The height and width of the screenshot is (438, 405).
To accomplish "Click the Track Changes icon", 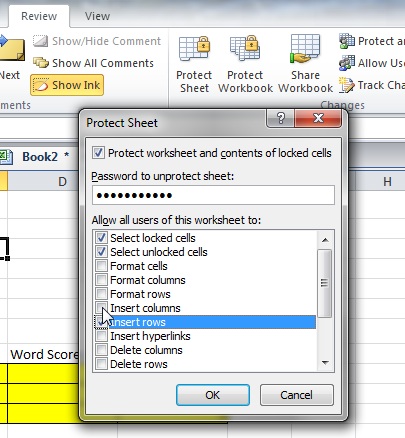I will [x=347, y=85].
